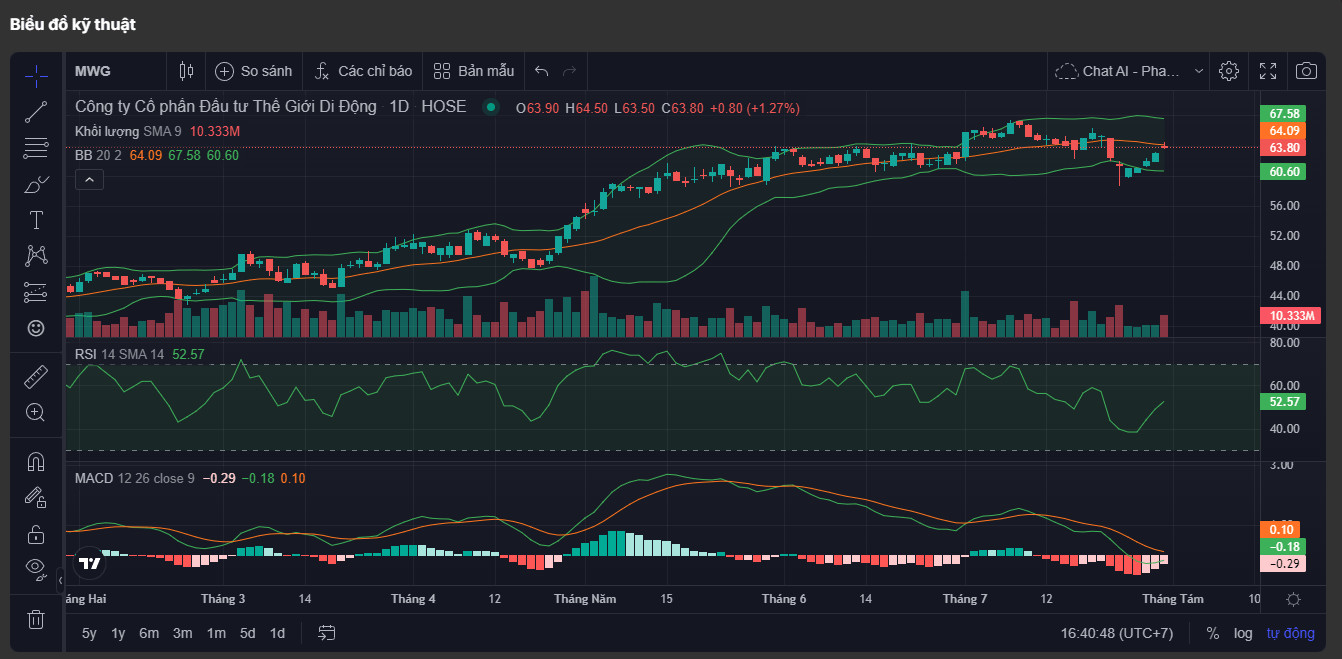This screenshot has height=659, width=1342.
Task: Click the 52.57 RSI value label
Action: click(x=1285, y=401)
